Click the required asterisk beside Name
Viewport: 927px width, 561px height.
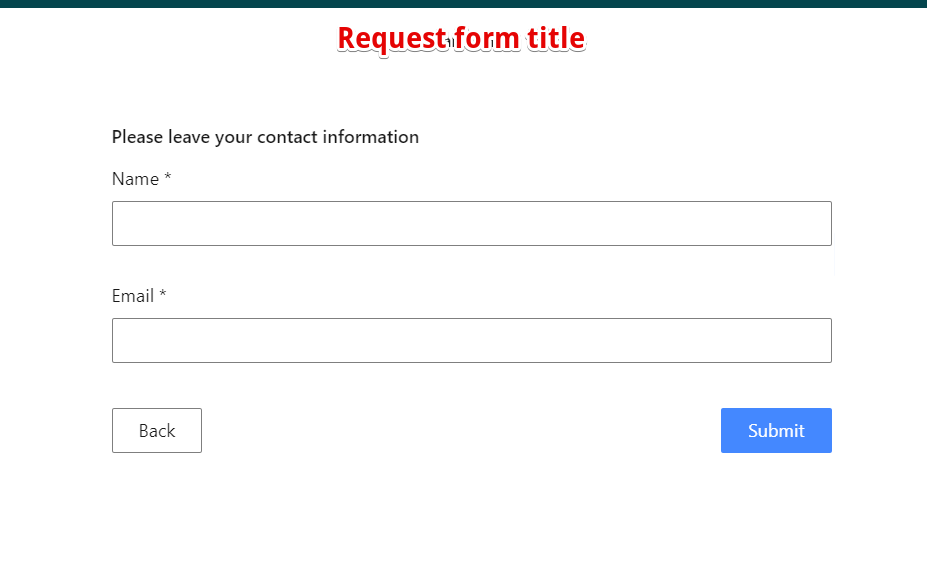click(x=168, y=178)
